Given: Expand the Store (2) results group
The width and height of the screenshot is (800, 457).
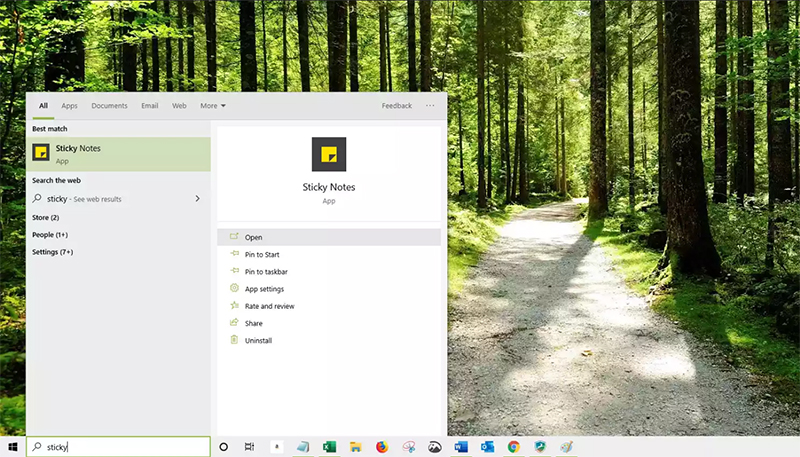Looking at the screenshot, I should coord(46,217).
